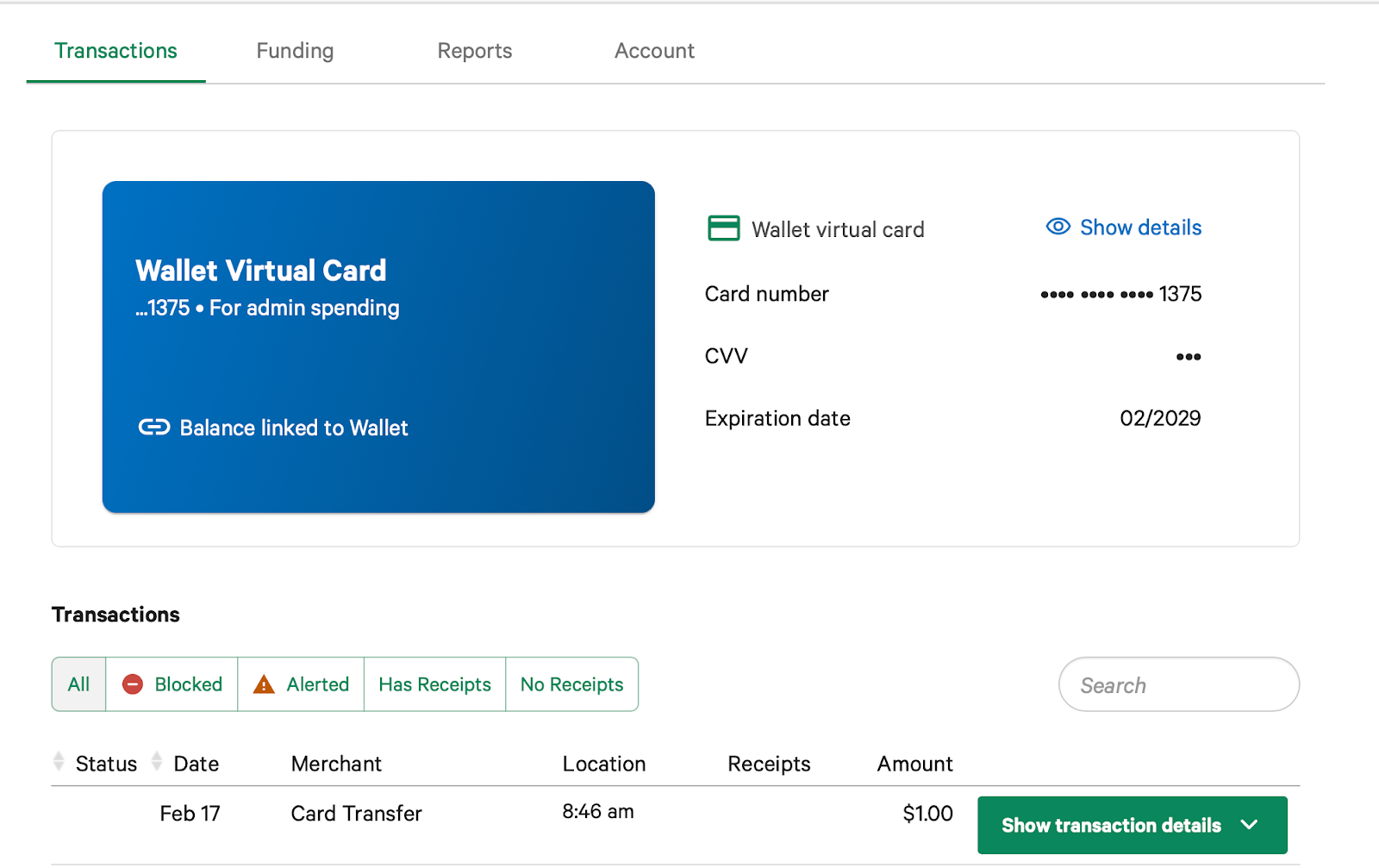The width and height of the screenshot is (1379, 868).
Task: Click the Show details link
Action: point(1140,228)
